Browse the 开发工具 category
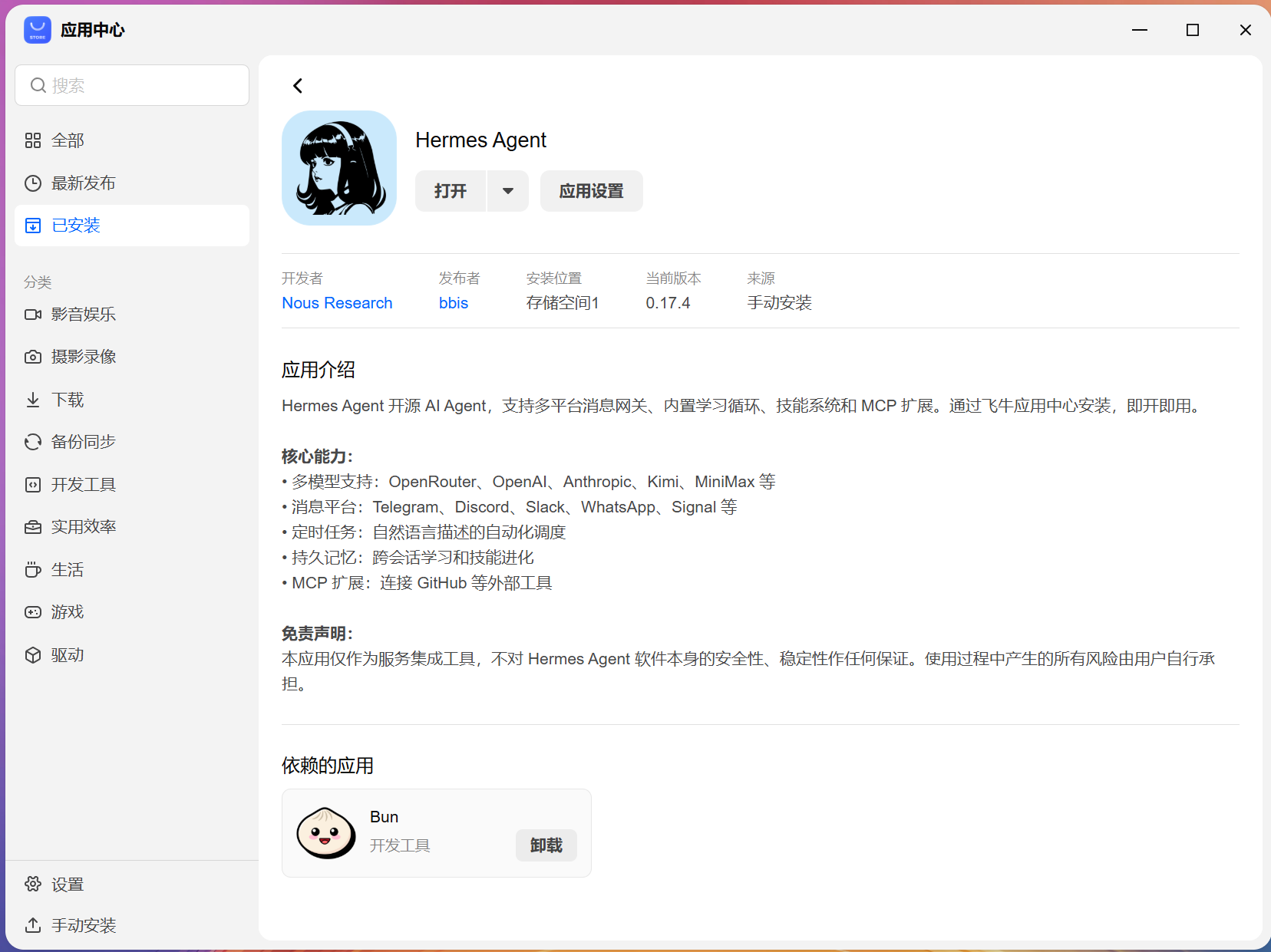 [132, 485]
